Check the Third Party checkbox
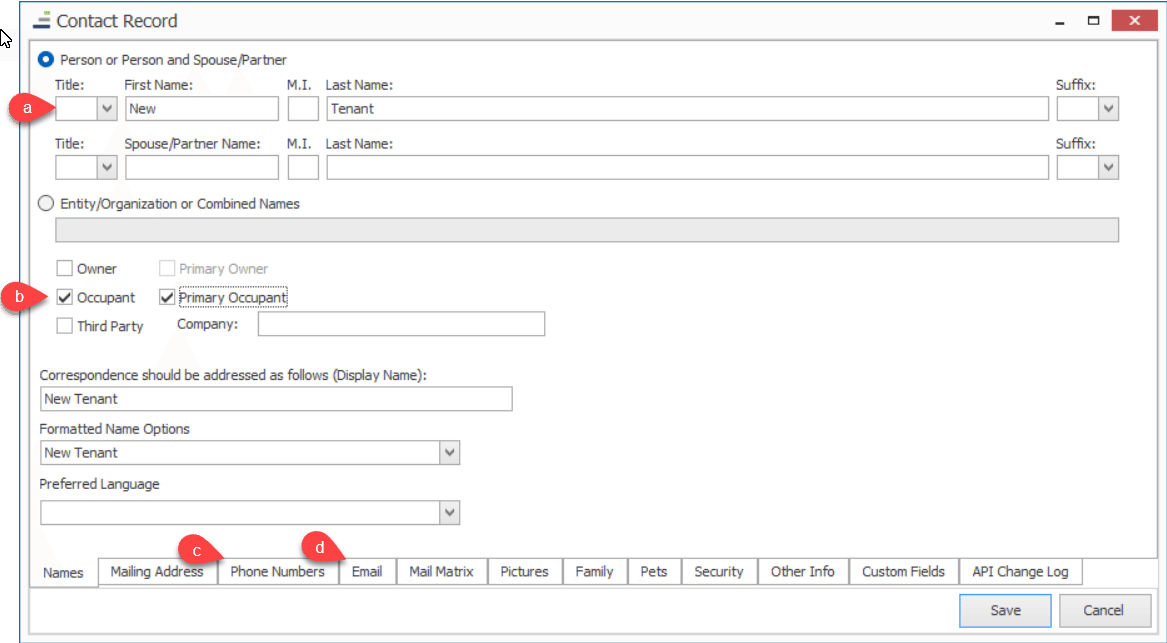This screenshot has width=1167, height=643. (x=65, y=326)
